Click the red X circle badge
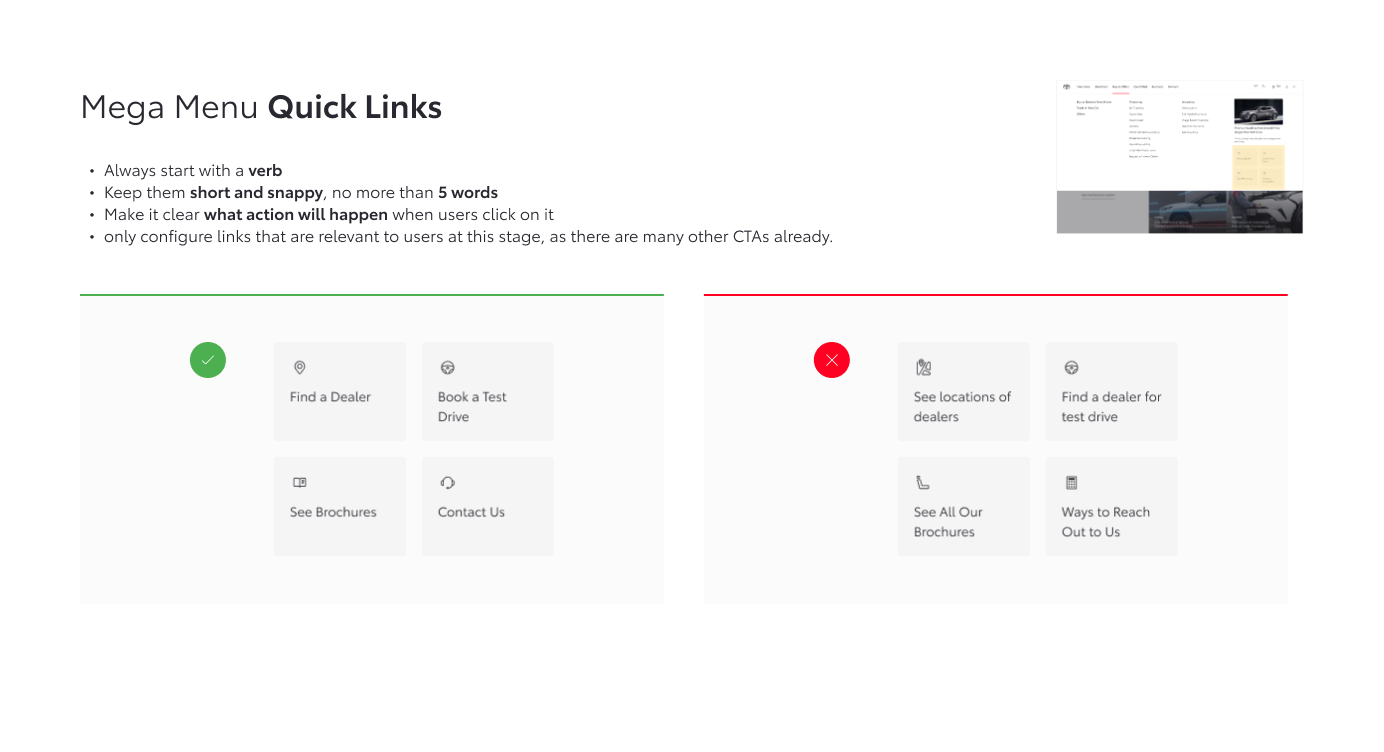Screen dimensions: 1384x752 tap(832, 360)
